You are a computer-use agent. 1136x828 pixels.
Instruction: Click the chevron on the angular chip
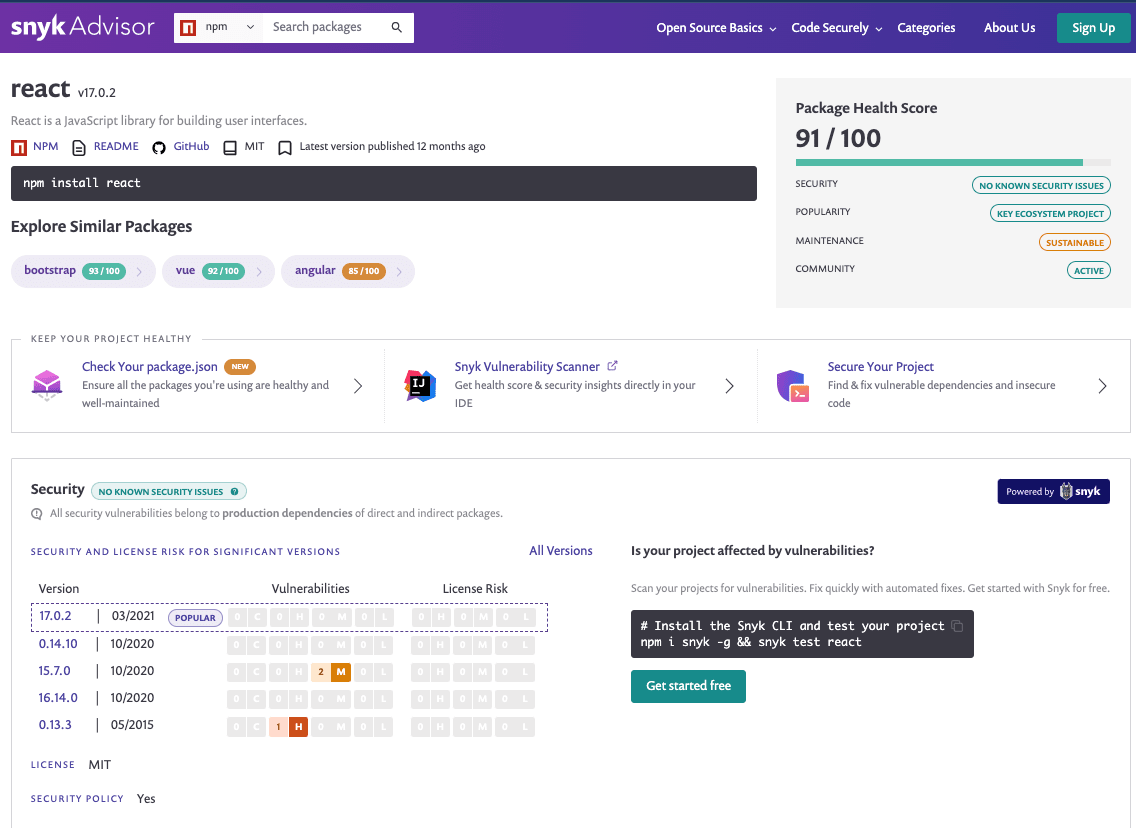(398, 272)
